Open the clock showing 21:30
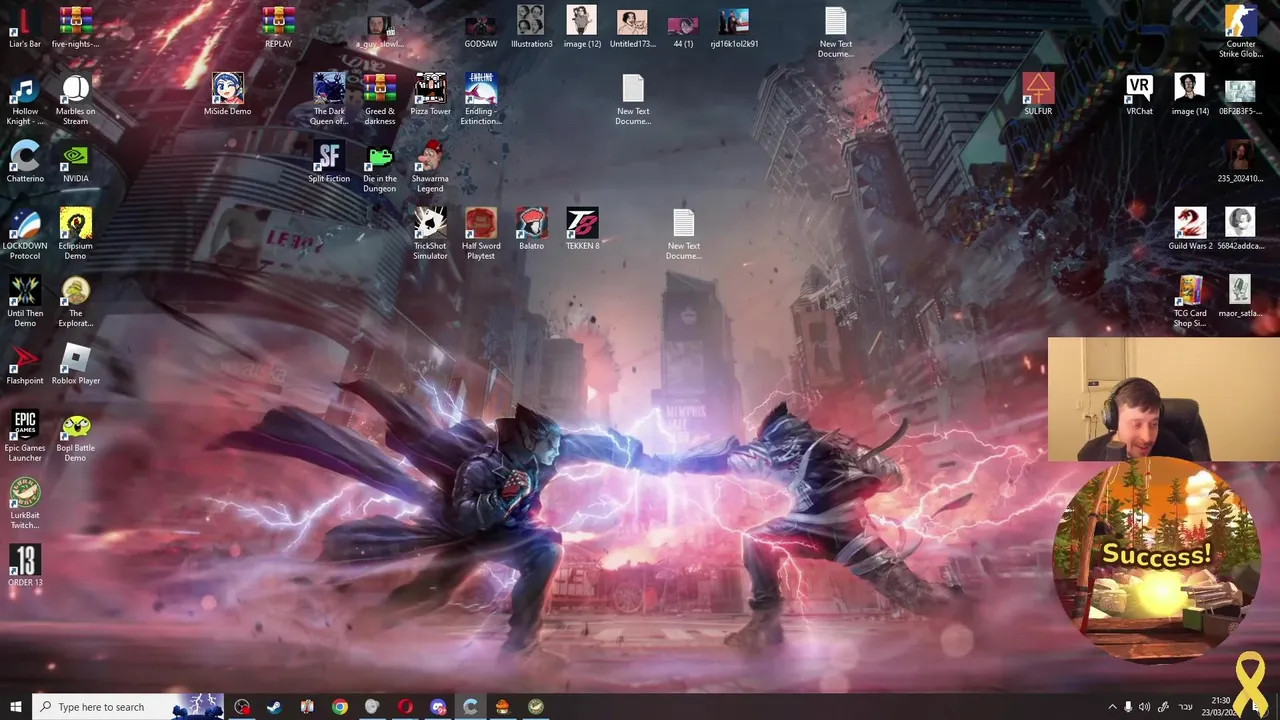Image resolution: width=1280 pixels, height=720 pixels. 1221,706
